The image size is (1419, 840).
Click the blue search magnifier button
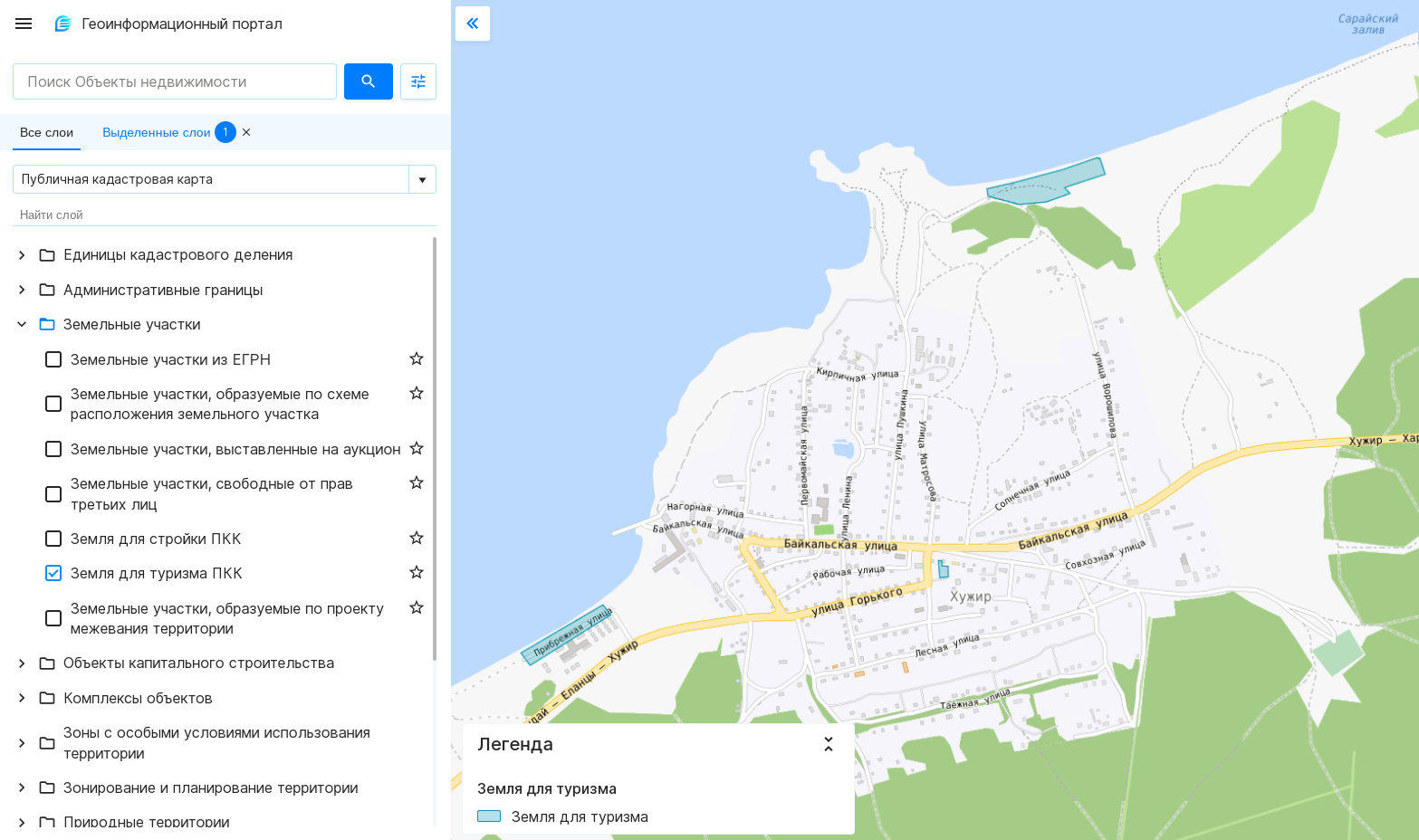[x=368, y=81]
